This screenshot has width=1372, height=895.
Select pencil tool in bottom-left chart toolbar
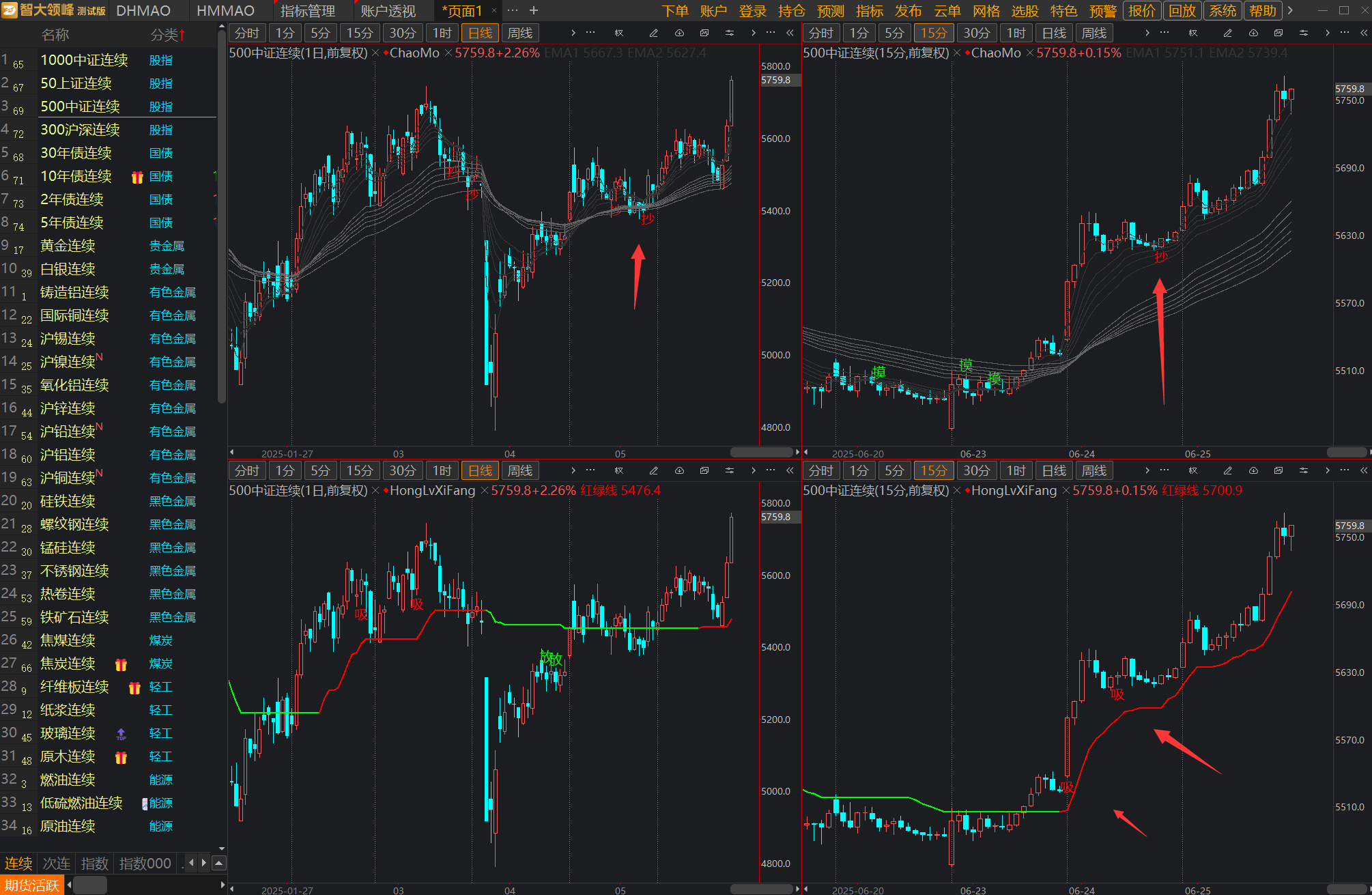(653, 470)
